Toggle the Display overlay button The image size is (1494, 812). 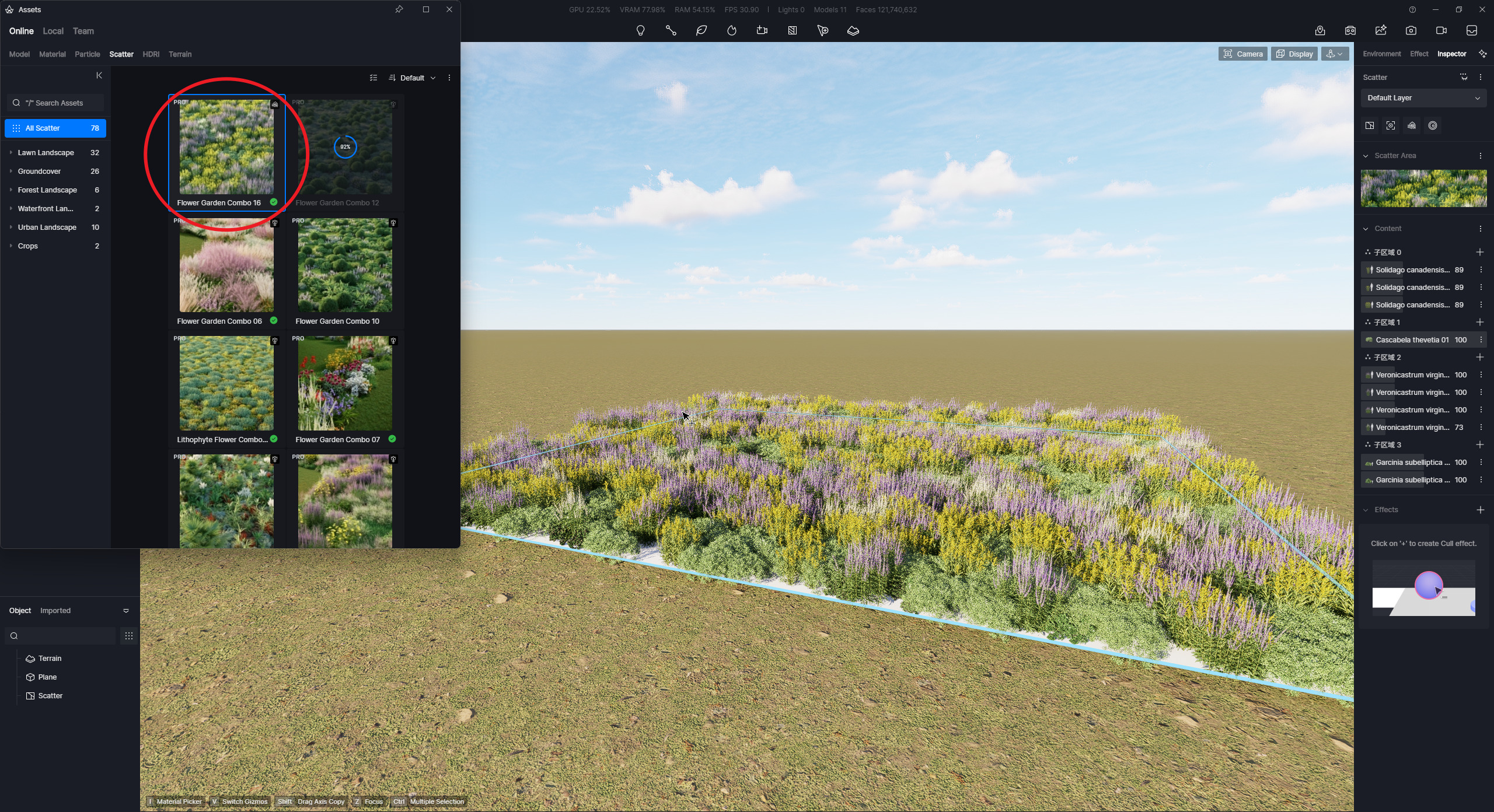point(1294,54)
